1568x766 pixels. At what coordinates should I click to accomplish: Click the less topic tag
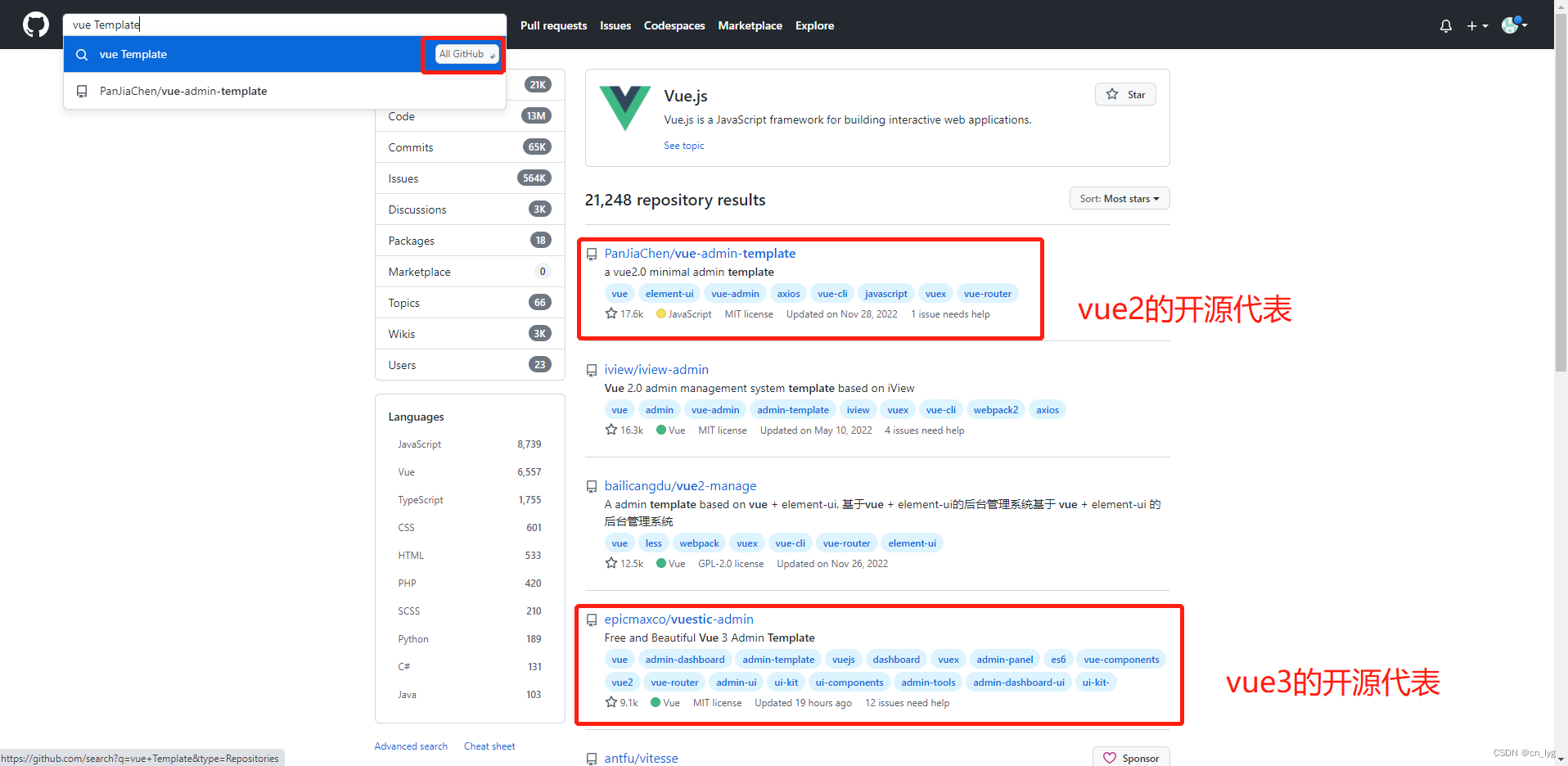pos(653,543)
